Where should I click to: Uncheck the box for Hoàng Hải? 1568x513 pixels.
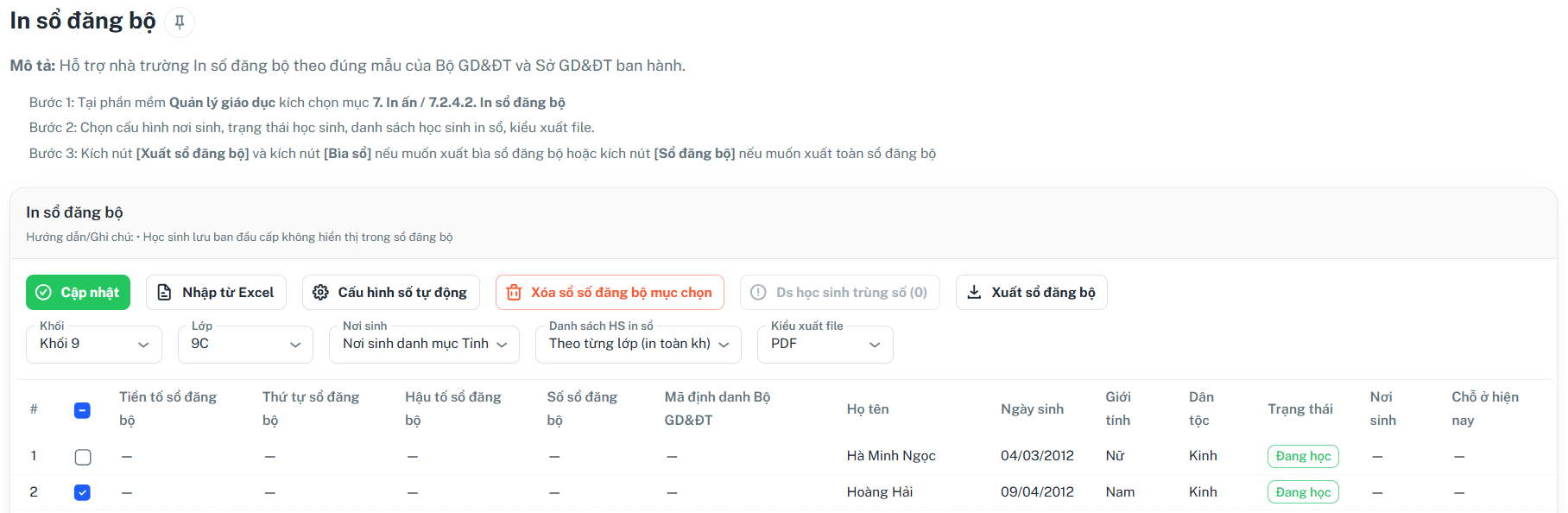tap(82, 492)
